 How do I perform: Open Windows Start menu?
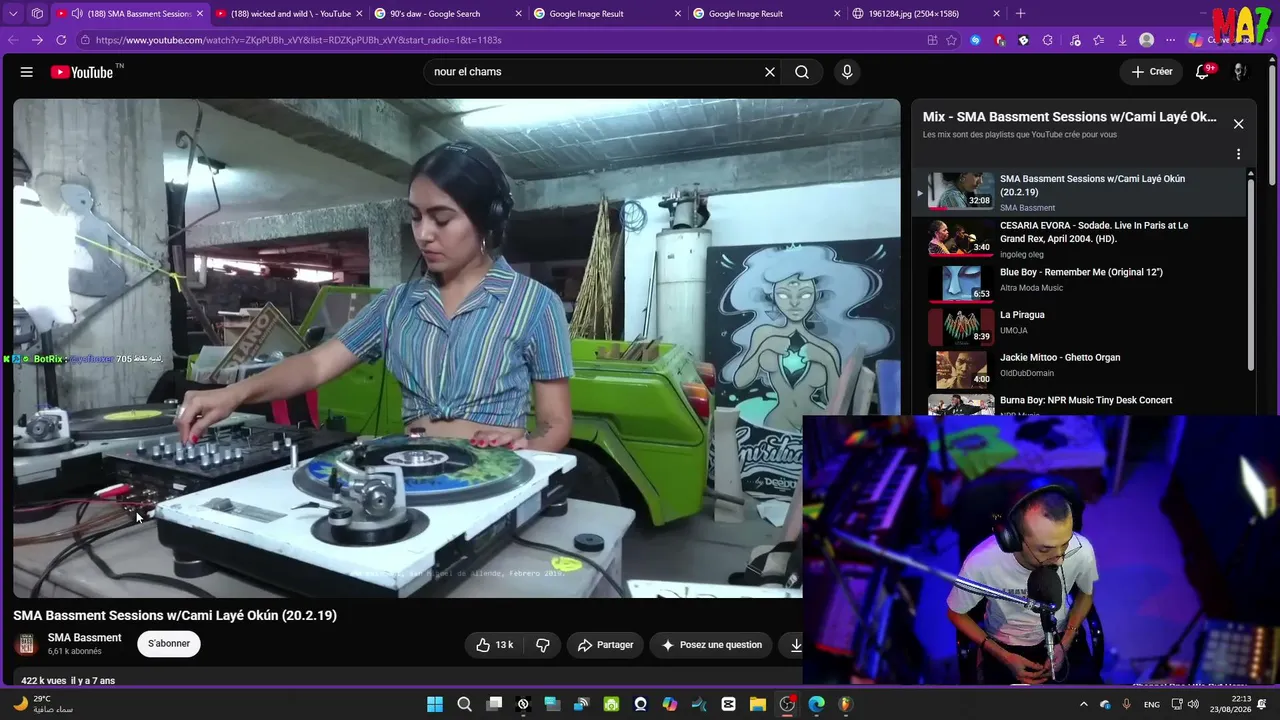click(x=435, y=704)
